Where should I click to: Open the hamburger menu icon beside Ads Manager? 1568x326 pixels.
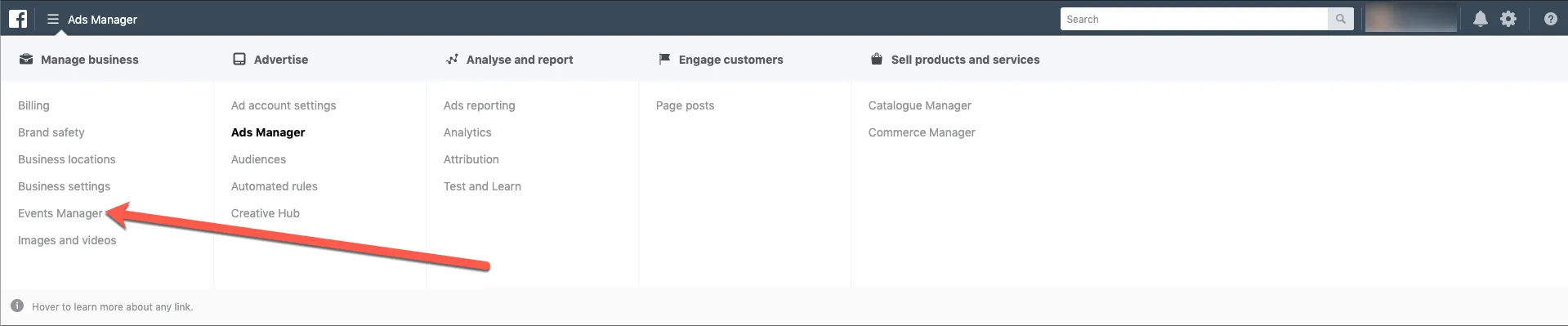point(53,19)
